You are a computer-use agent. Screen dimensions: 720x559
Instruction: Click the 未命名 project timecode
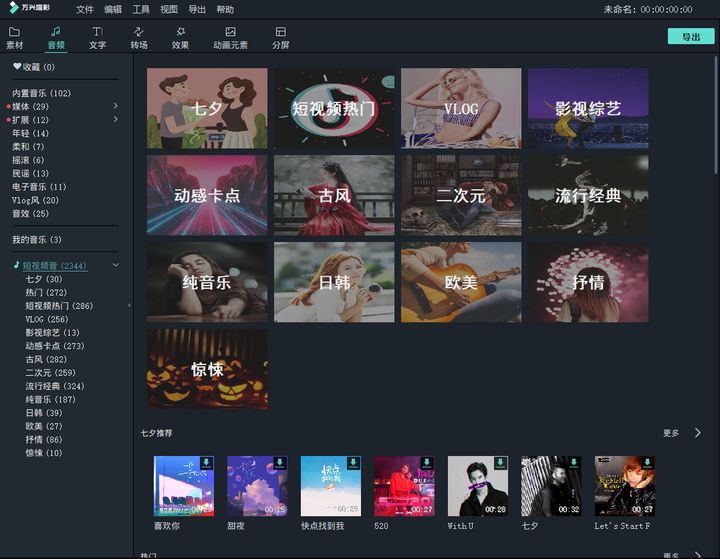(x=648, y=9)
